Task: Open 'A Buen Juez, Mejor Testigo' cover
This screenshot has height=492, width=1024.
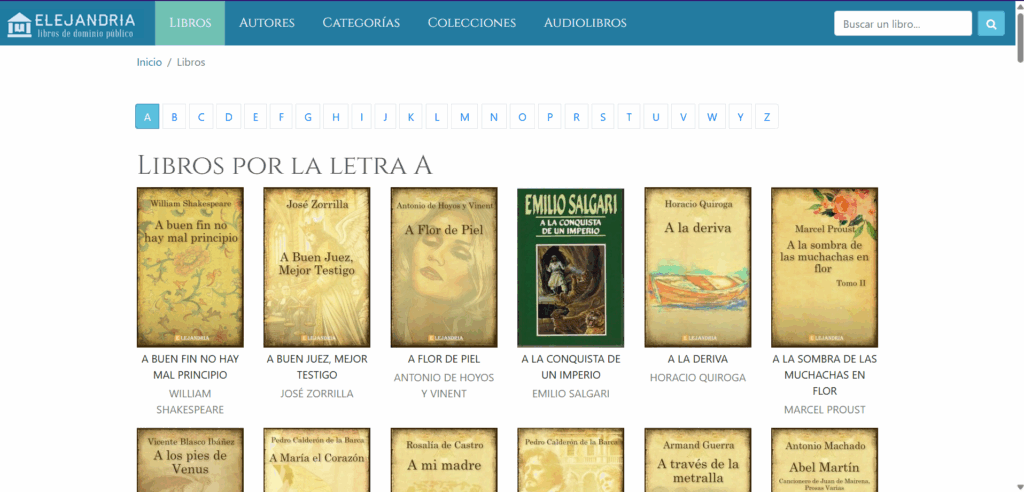Action: (317, 267)
